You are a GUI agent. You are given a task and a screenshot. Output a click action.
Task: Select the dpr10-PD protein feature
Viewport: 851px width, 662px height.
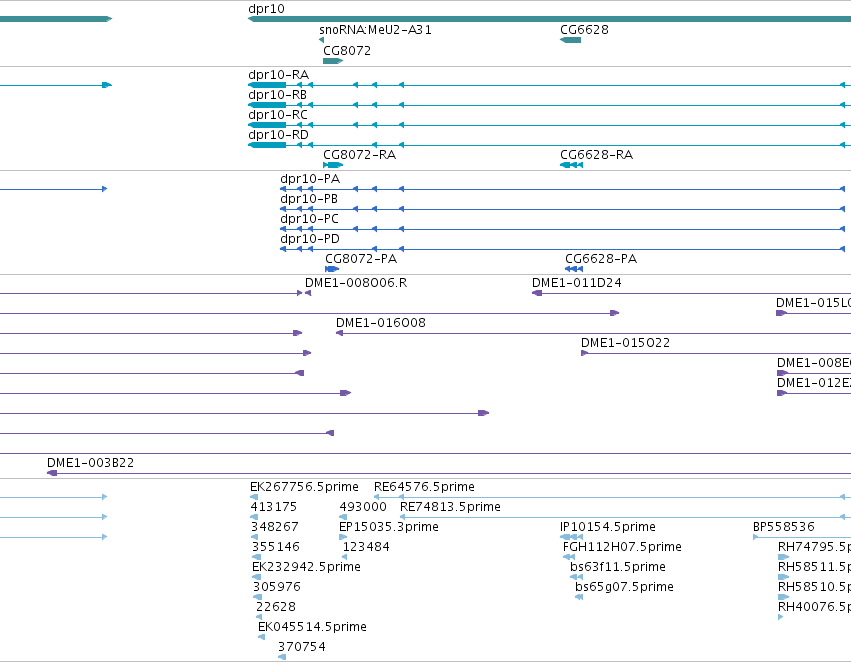click(x=562, y=249)
